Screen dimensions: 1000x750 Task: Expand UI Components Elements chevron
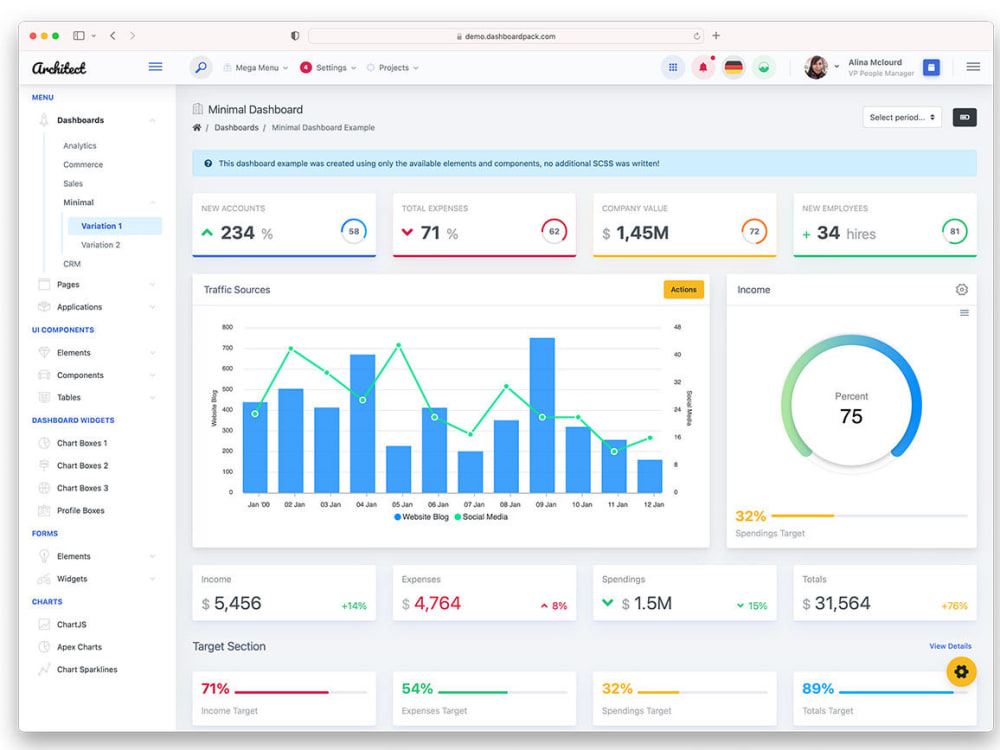[x=152, y=353]
